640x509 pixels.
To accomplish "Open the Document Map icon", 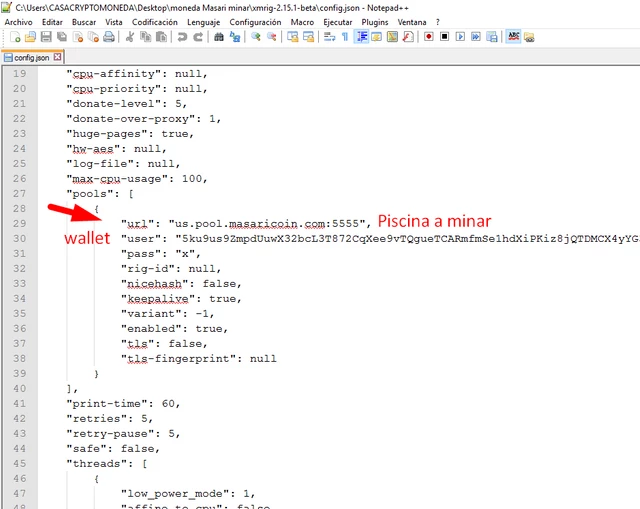I will coord(392,37).
